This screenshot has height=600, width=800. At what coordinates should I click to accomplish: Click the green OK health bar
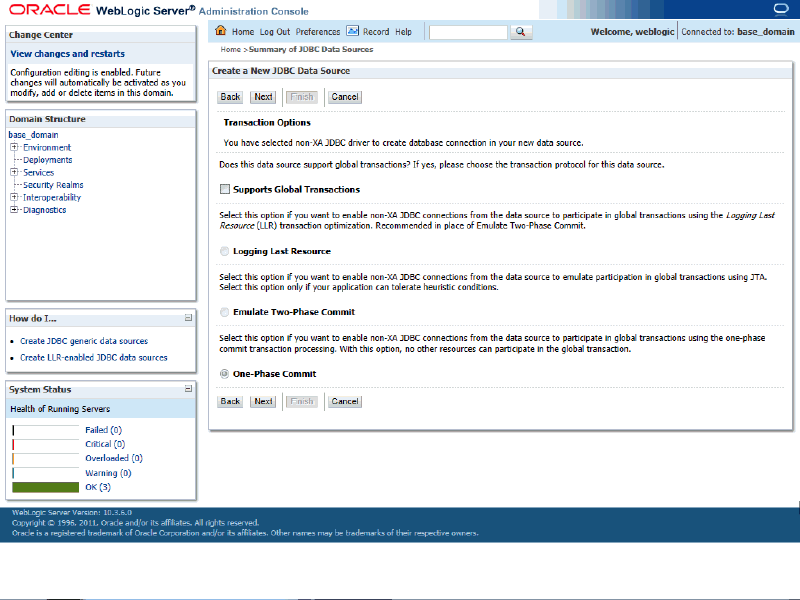(45, 487)
